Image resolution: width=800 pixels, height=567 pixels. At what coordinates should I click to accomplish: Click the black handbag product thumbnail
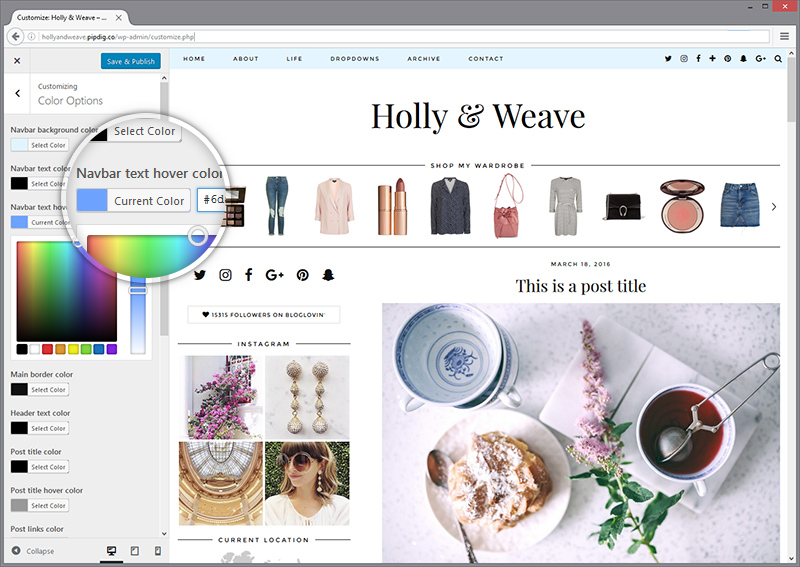click(x=622, y=207)
